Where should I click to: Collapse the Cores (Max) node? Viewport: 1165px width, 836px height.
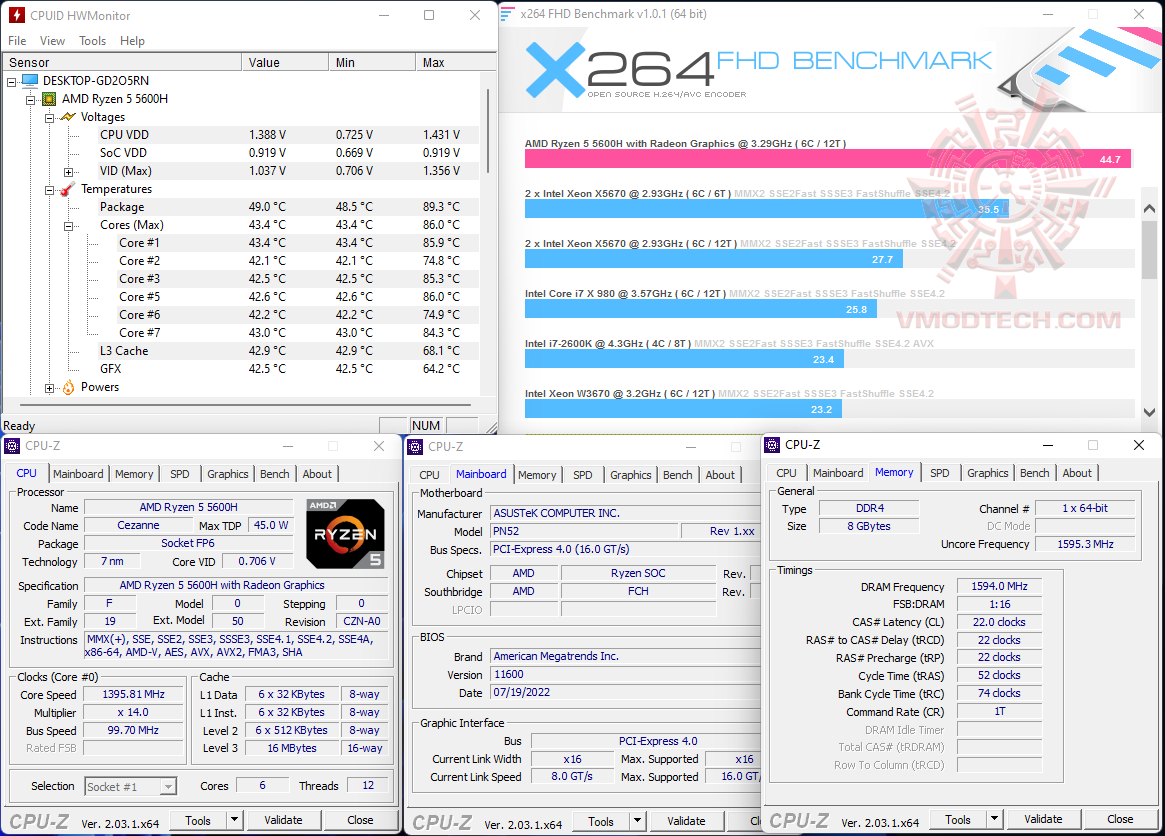[68, 226]
